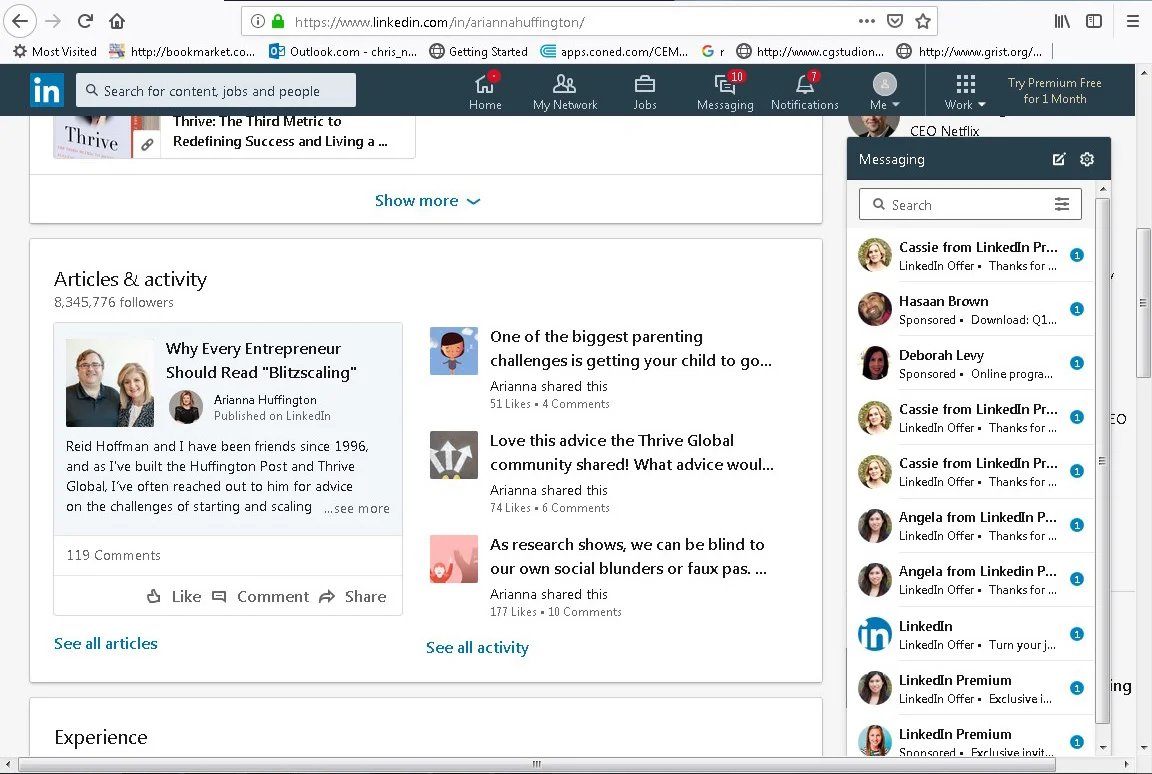Expand Show more section
Image resolution: width=1152 pixels, height=774 pixels.
(x=427, y=200)
